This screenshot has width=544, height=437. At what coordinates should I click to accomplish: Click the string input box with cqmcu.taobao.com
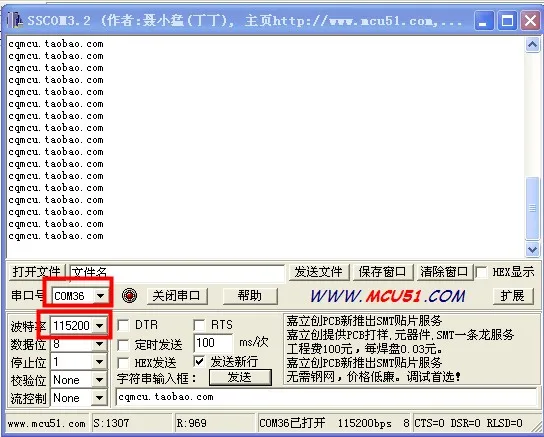pyautogui.click(x=326, y=397)
